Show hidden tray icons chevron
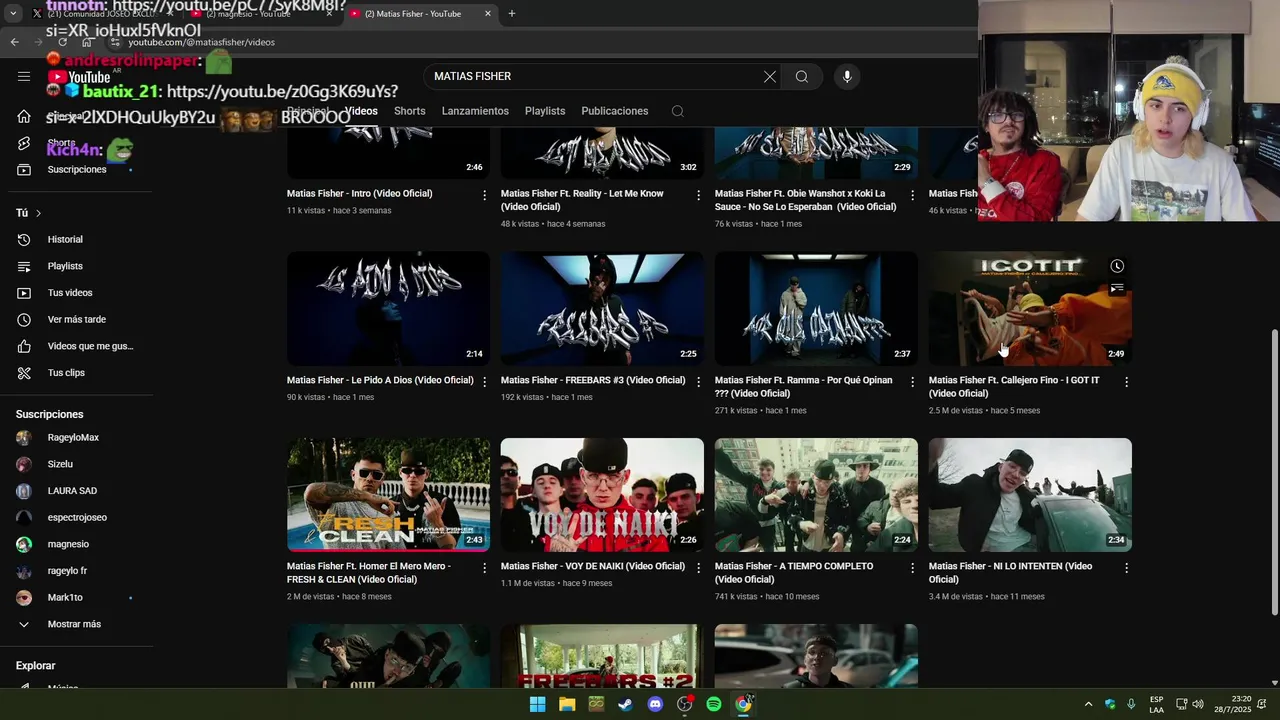The width and height of the screenshot is (1280, 720). coord(1089,704)
